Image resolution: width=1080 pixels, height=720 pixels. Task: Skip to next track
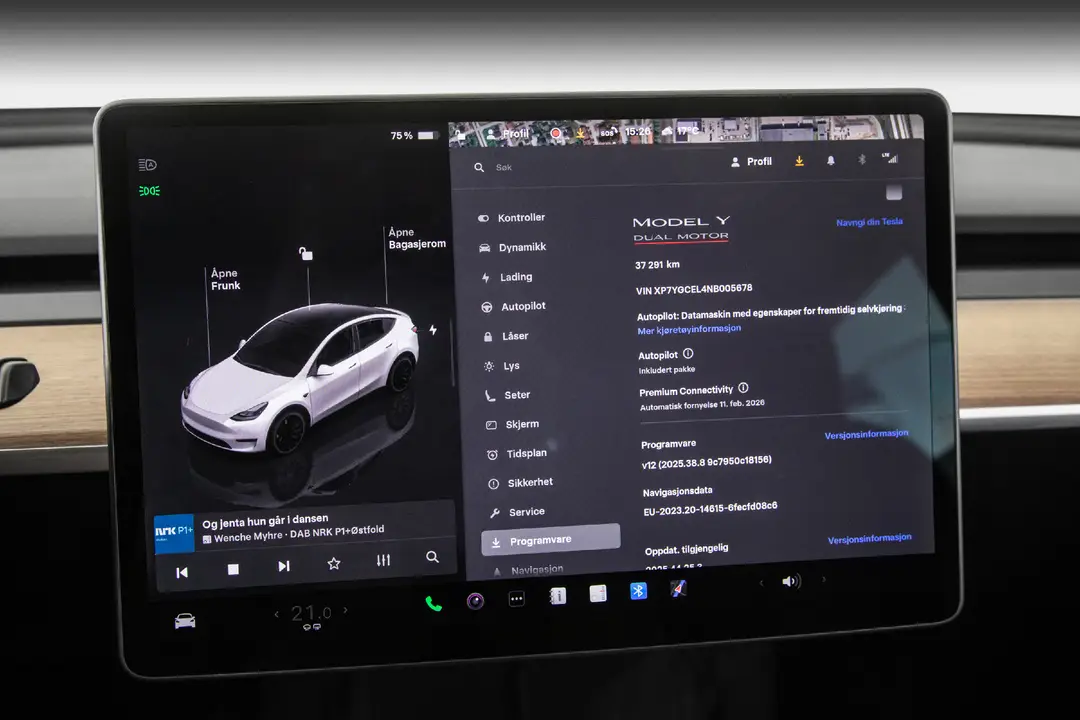pos(284,566)
